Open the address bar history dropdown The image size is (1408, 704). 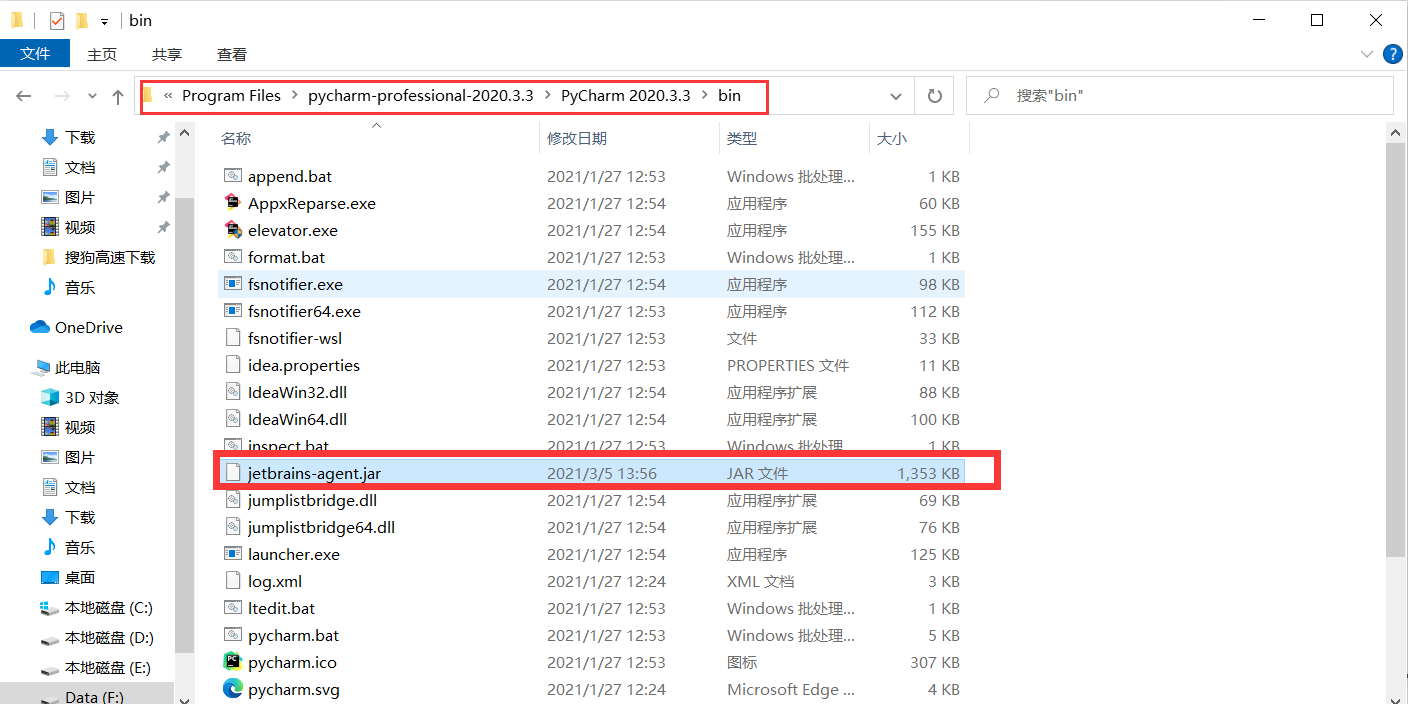pyautogui.click(x=895, y=95)
